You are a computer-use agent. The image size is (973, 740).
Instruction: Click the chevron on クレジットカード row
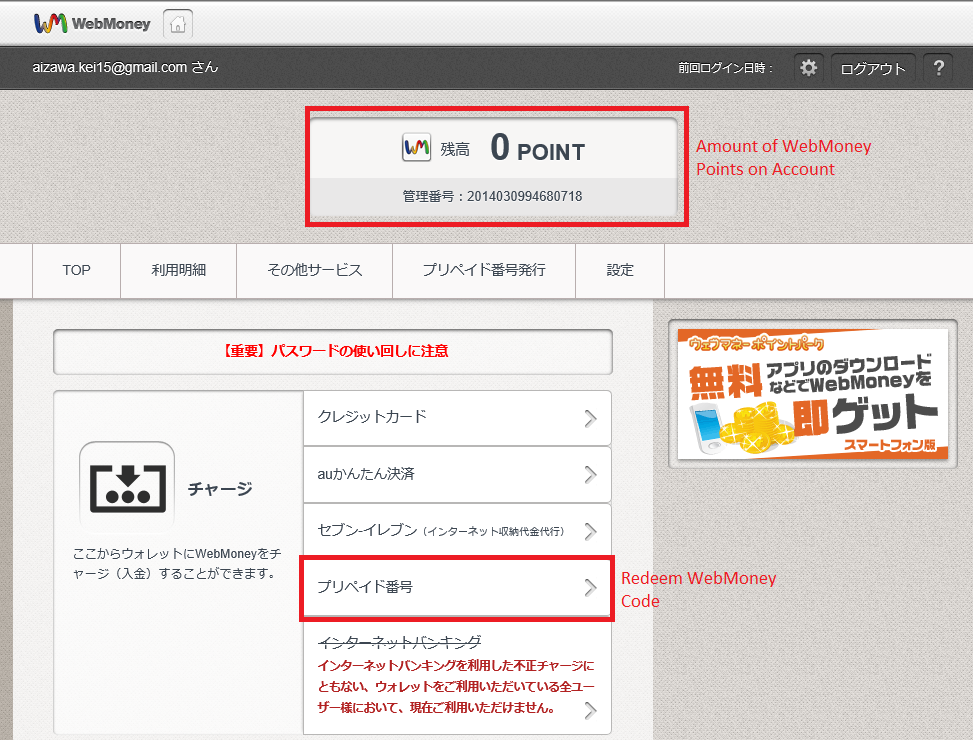[x=590, y=419]
